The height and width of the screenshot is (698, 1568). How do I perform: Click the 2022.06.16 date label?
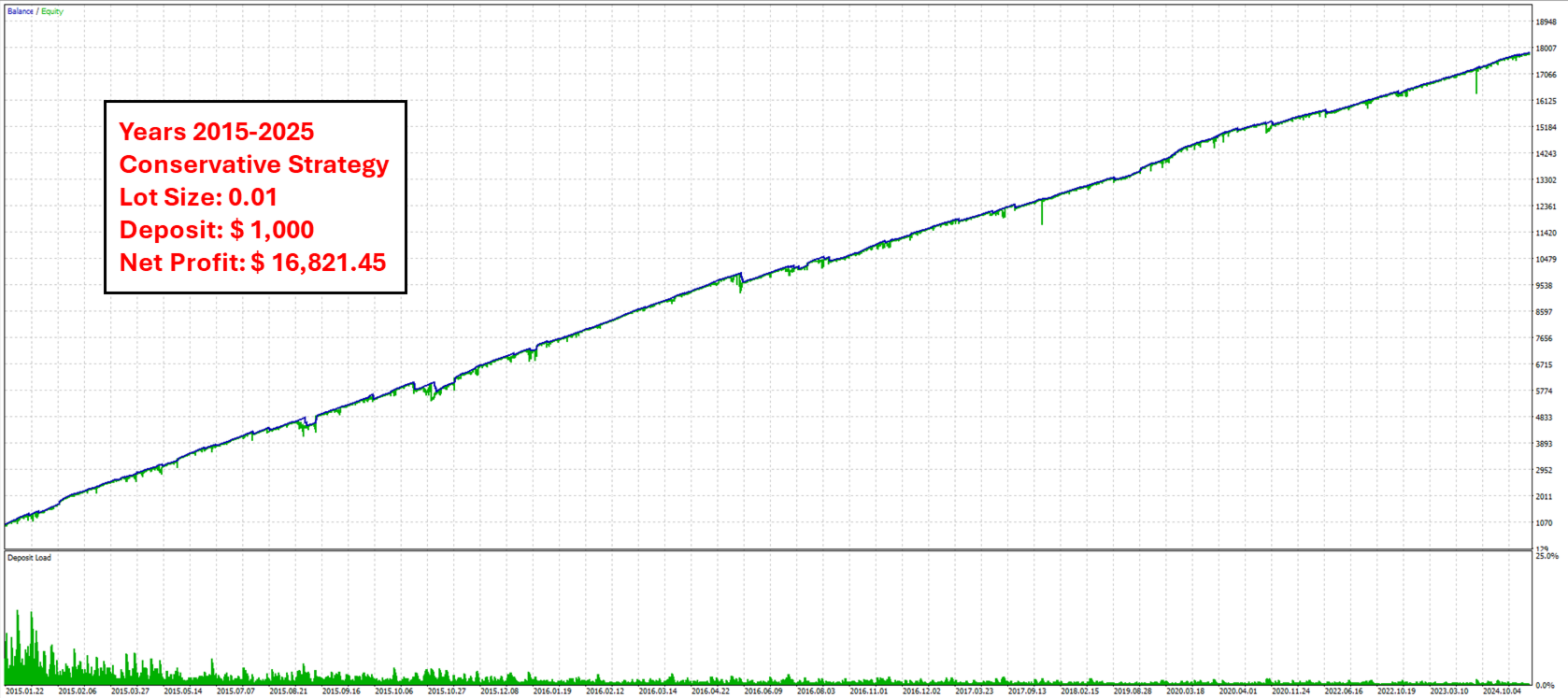pyautogui.click(x=1345, y=691)
